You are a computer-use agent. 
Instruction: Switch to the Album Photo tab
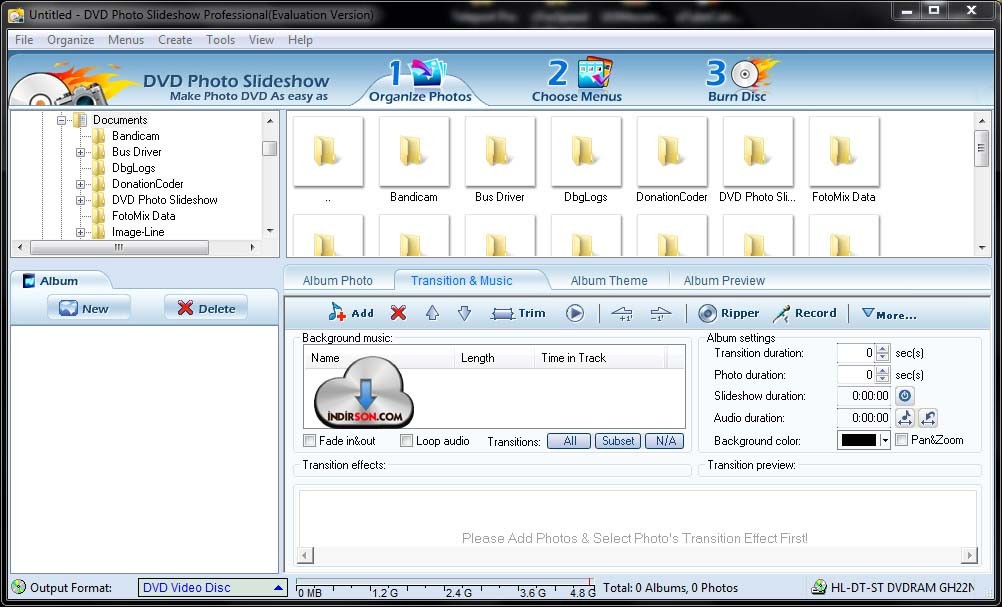click(x=337, y=280)
